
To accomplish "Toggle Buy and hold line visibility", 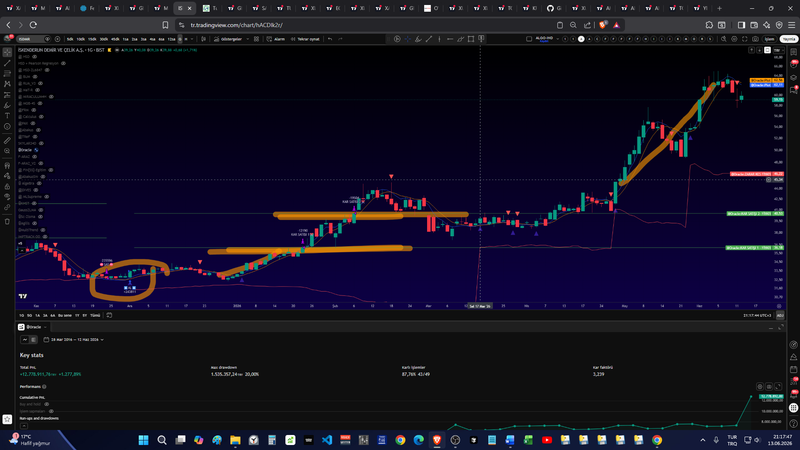I will pyautogui.click(x=46, y=404).
